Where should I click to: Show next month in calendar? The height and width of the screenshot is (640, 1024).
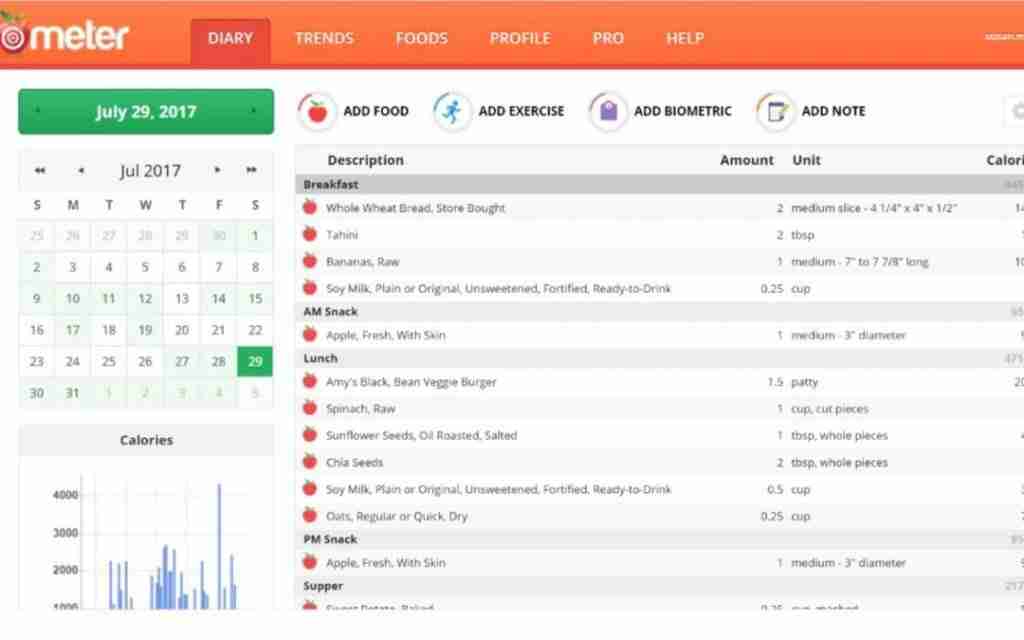(217, 170)
